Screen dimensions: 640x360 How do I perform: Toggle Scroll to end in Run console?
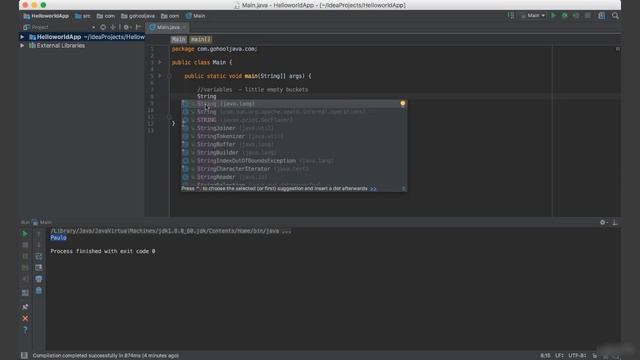point(39,268)
